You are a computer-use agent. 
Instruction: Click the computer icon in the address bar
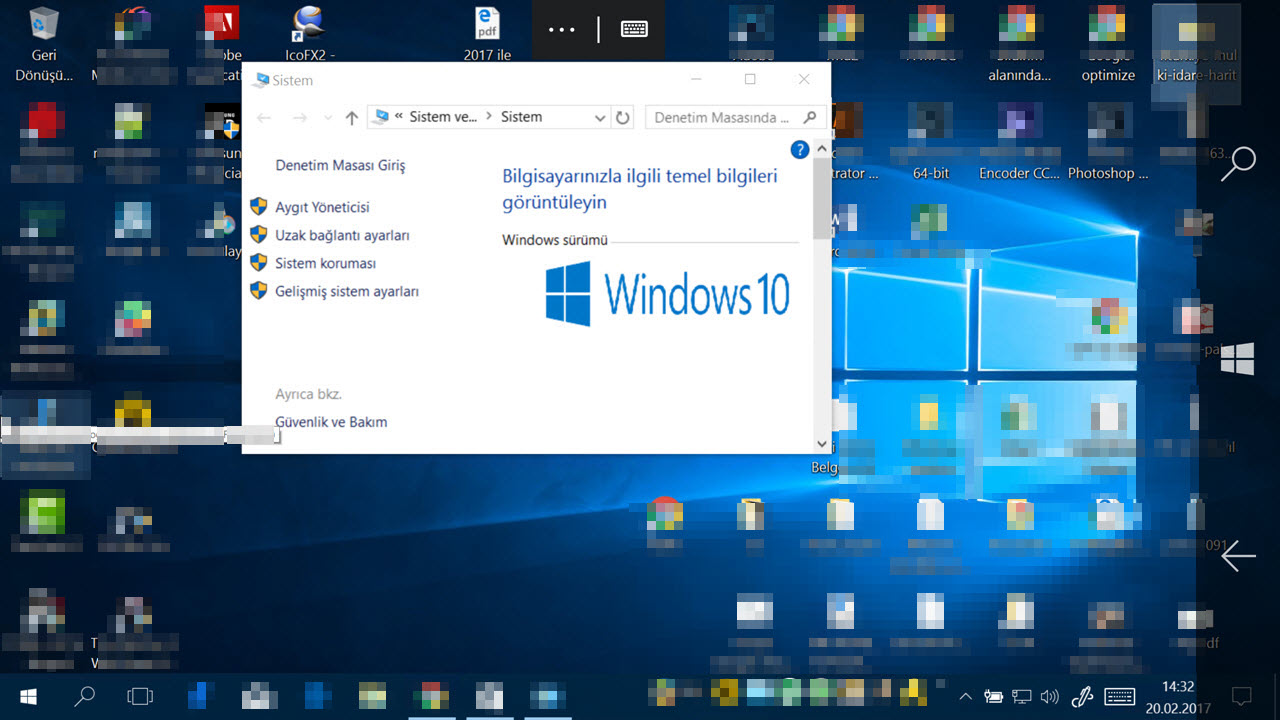point(380,117)
